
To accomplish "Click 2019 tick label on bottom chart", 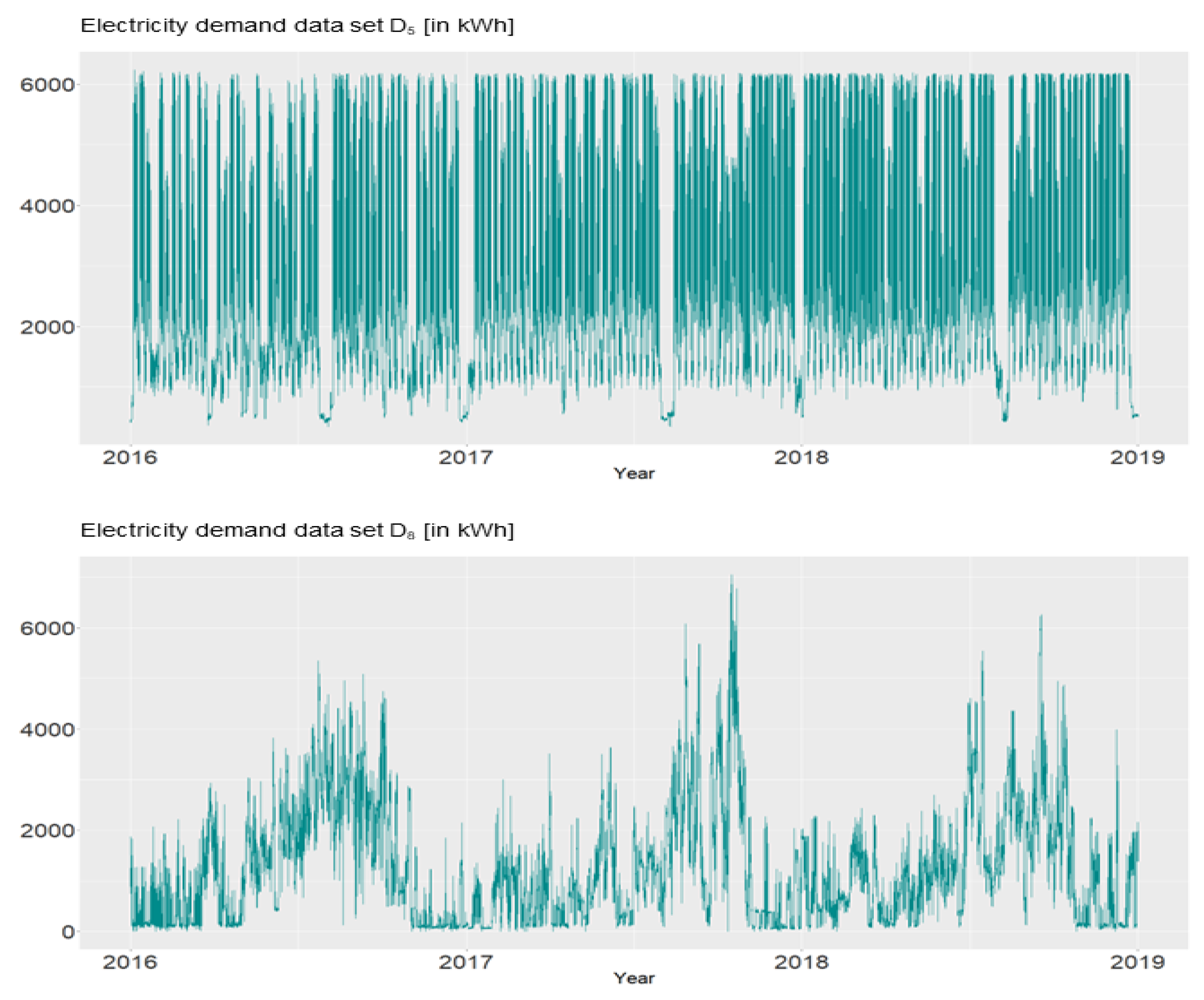I will 1137,962.
